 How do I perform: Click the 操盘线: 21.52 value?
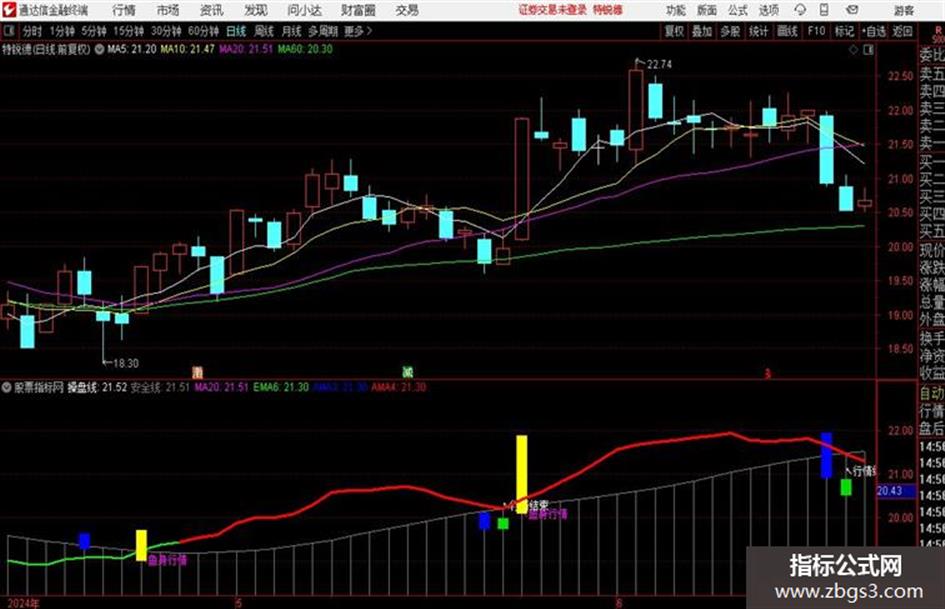point(97,387)
